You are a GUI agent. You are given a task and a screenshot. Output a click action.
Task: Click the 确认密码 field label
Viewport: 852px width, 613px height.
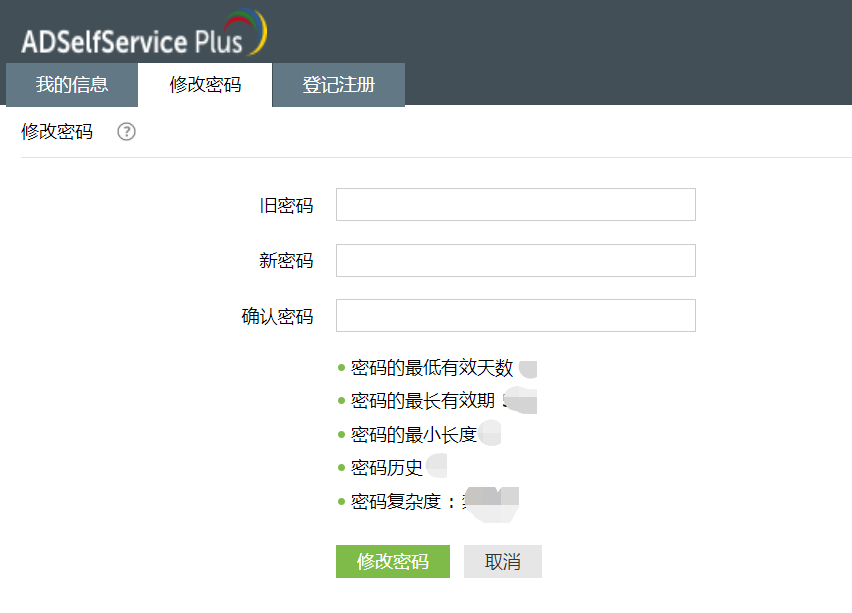click(277, 317)
